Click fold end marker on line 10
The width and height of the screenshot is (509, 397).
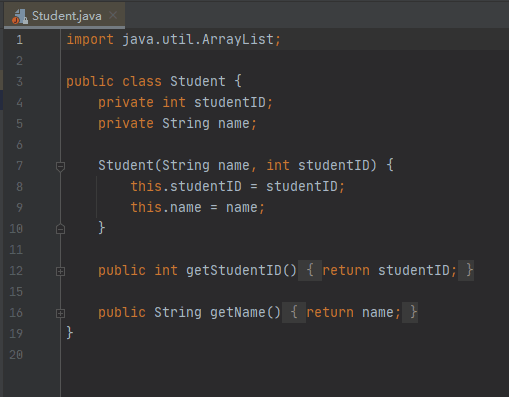[60, 229]
